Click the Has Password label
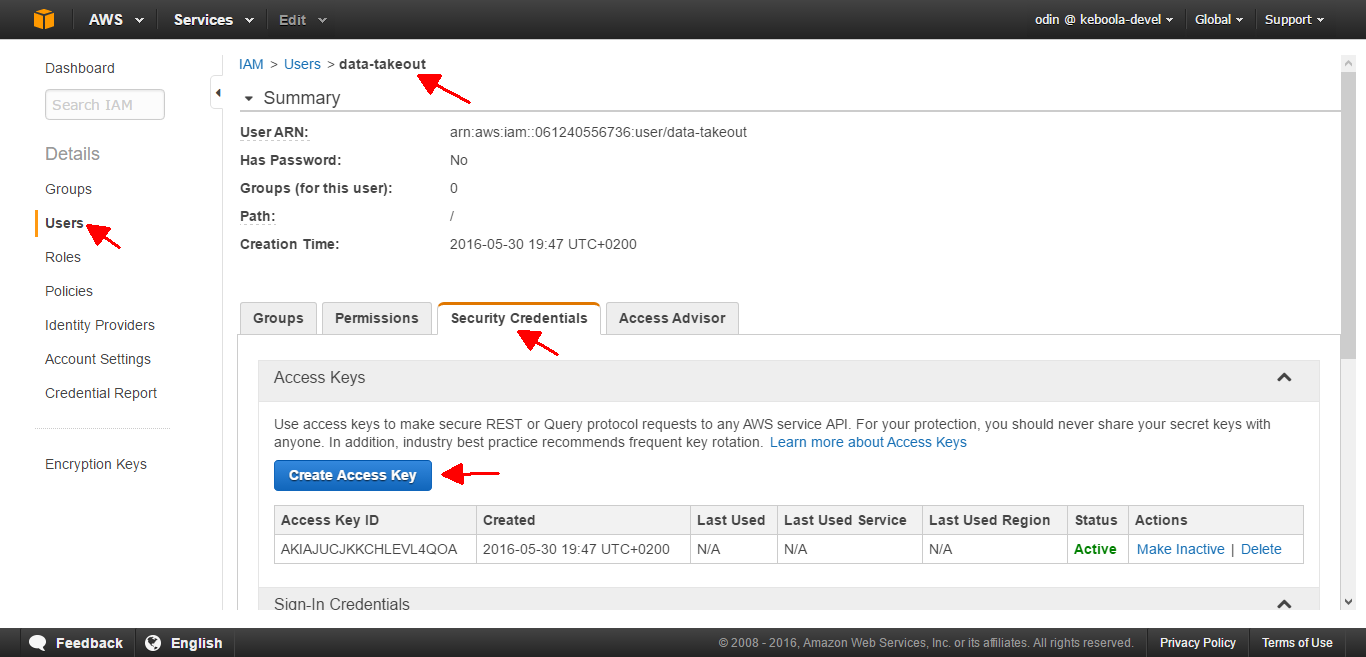1366x657 pixels. coord(290,160)
